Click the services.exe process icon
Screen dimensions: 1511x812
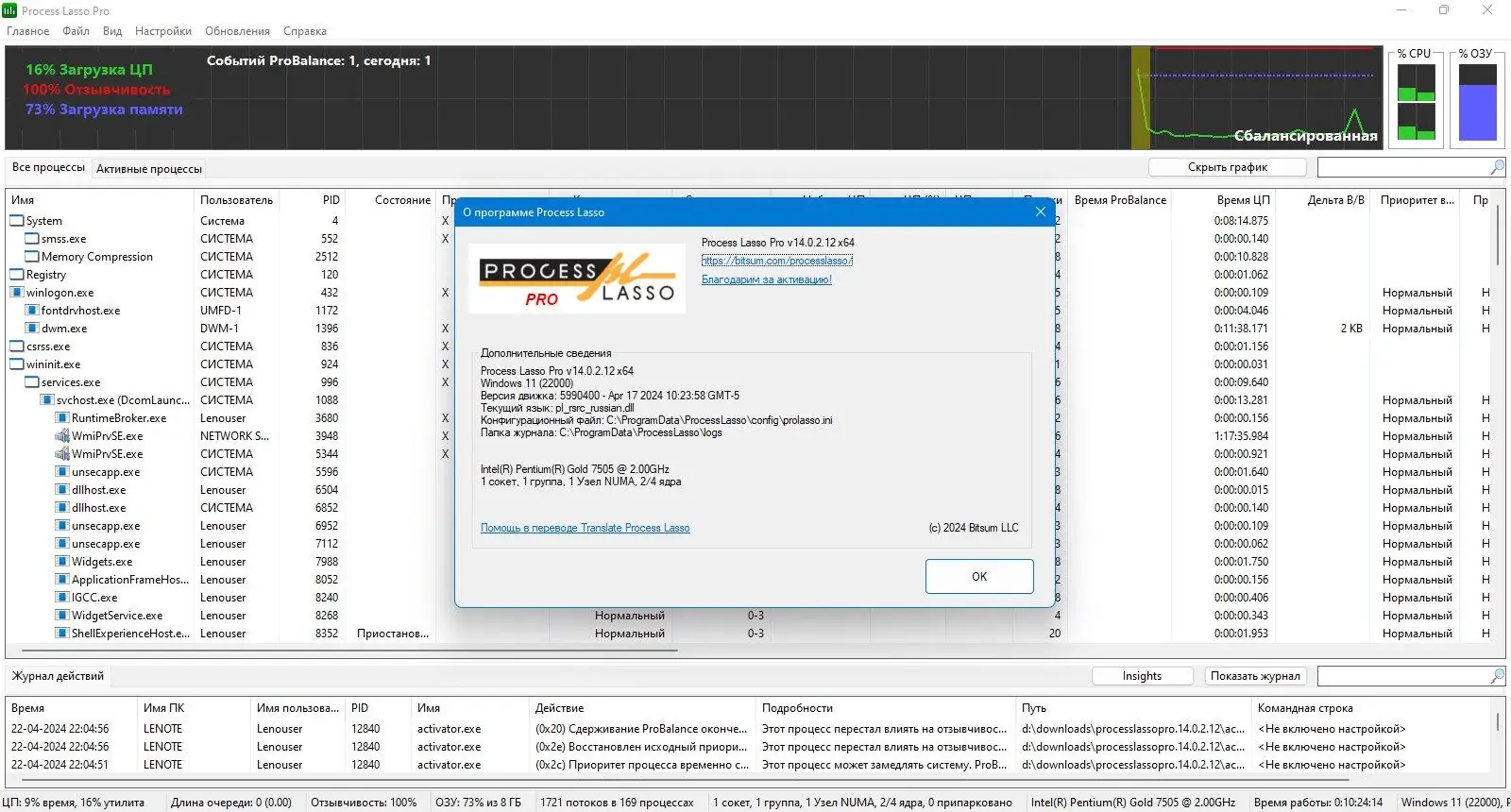click(32, 382)
